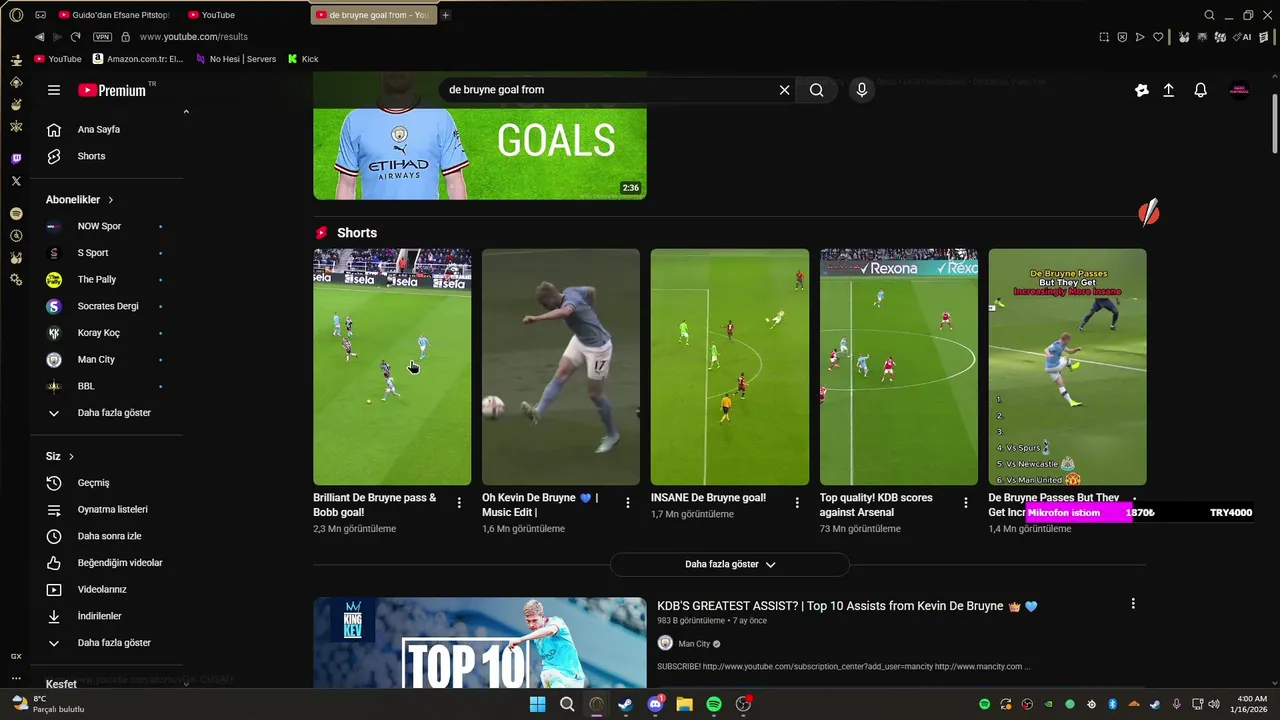The height and width of the screenshot is (720, 1280).
Task: Go to the YouTube Premium logo home
Action: coord(112,90)
